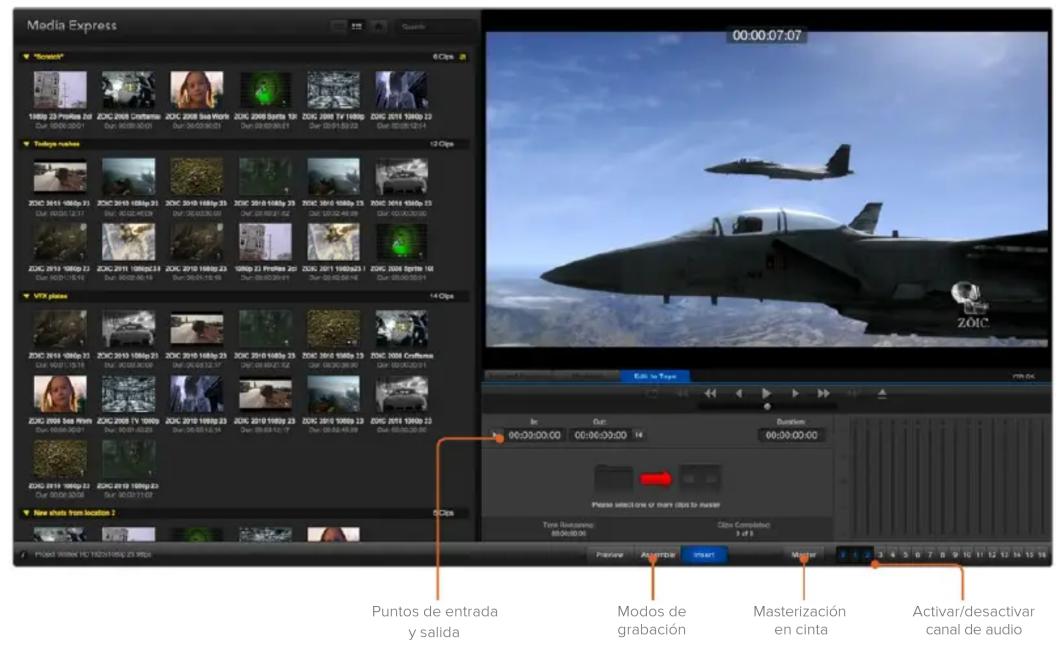Viewport: 1062px width, 651px height.
Task: Show favorites using the star icon
Action: (x=379, y=26)
